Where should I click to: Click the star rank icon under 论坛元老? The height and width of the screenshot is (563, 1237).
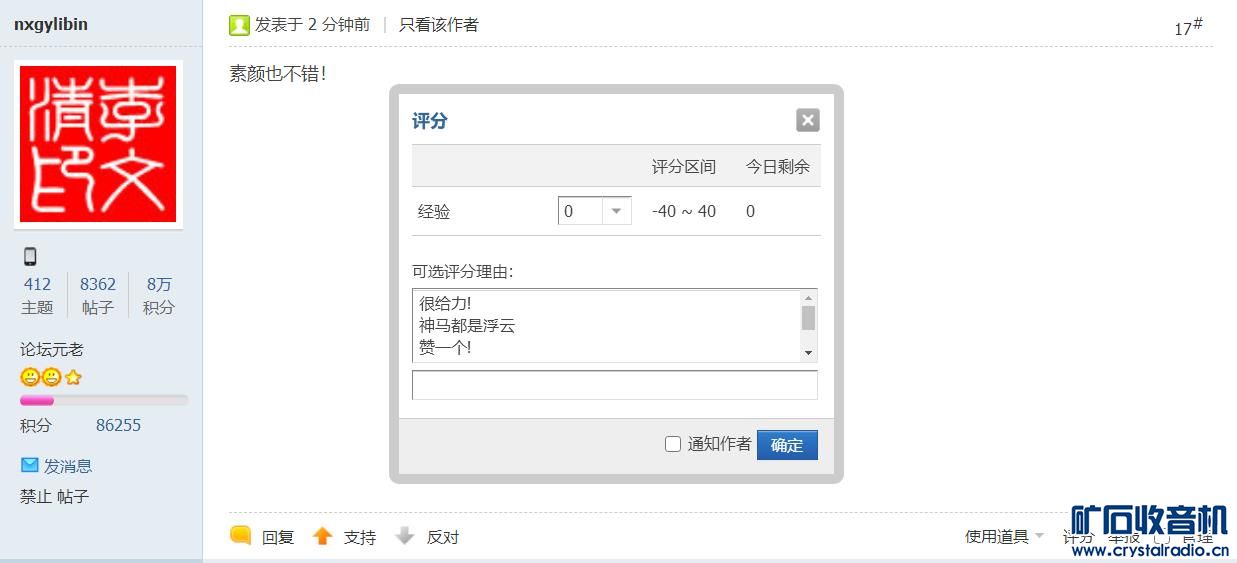(x=73, y=377)
